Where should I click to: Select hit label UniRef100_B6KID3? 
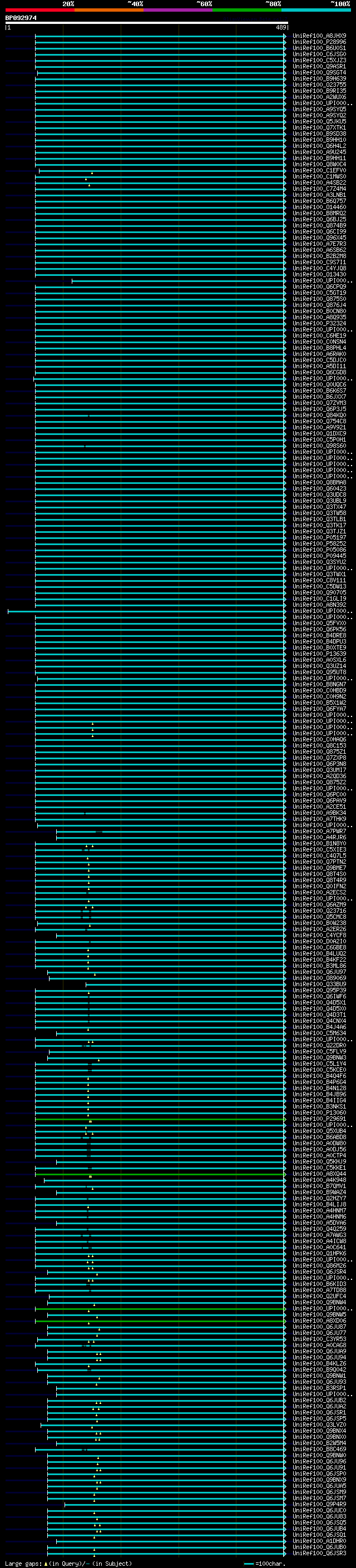pyautogui.click(x=319, y=1284)
